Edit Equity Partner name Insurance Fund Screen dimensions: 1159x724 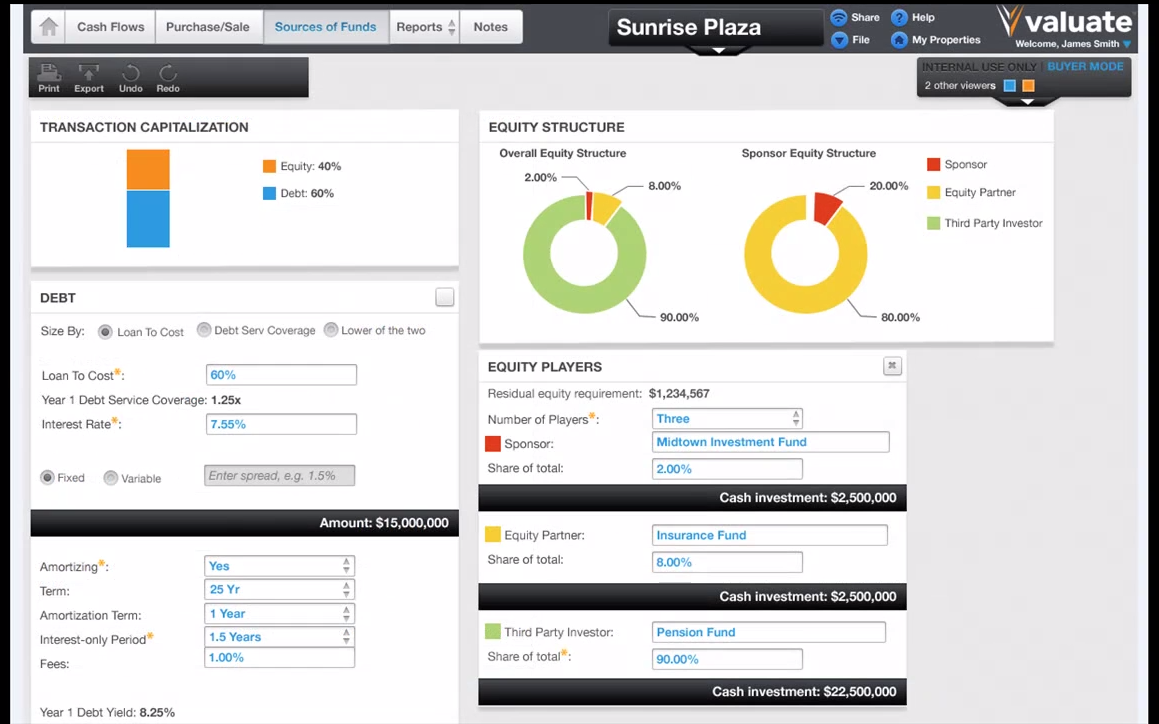769,535
